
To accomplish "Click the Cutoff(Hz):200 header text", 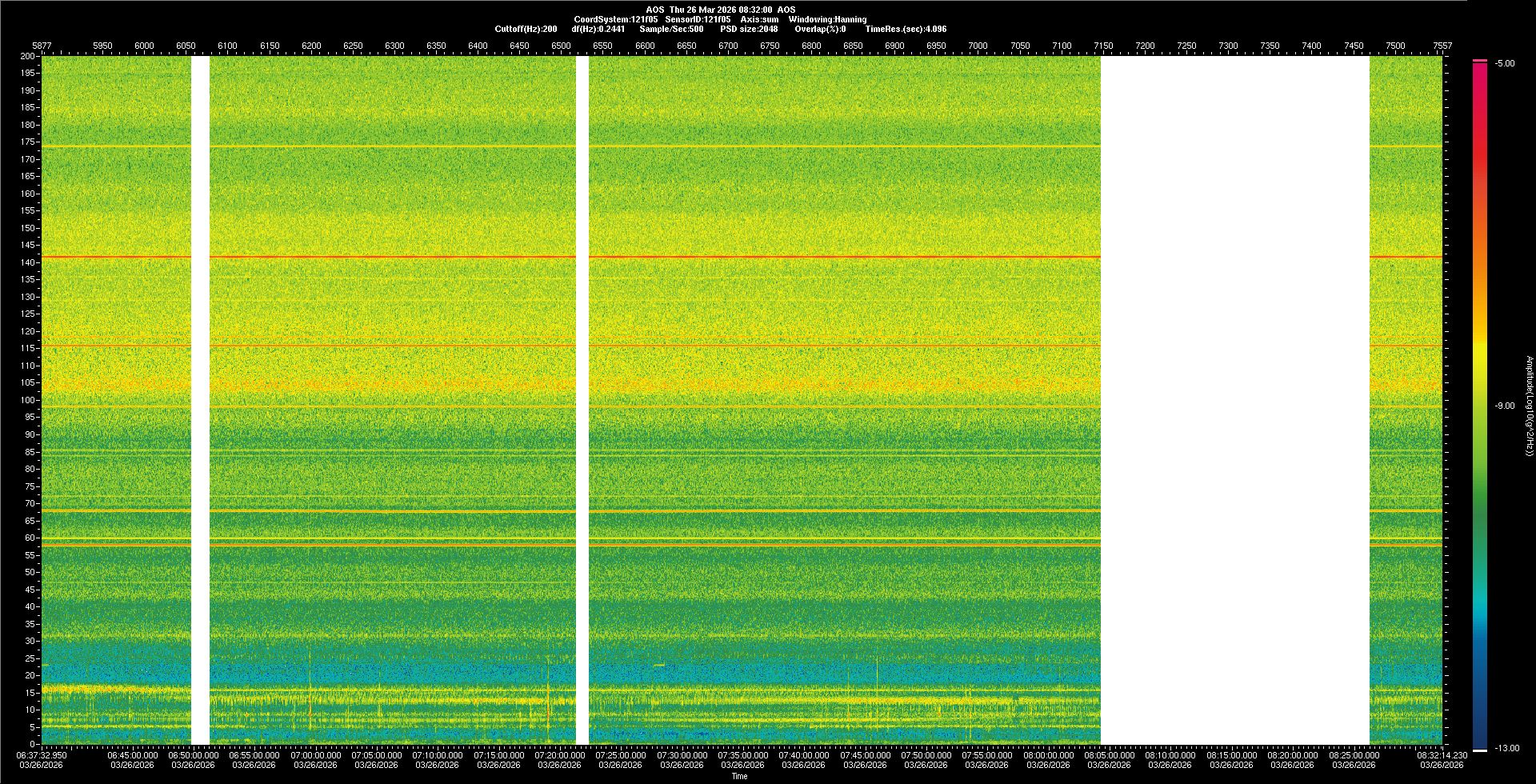I will pyautogui.click(x=526, y=29).
